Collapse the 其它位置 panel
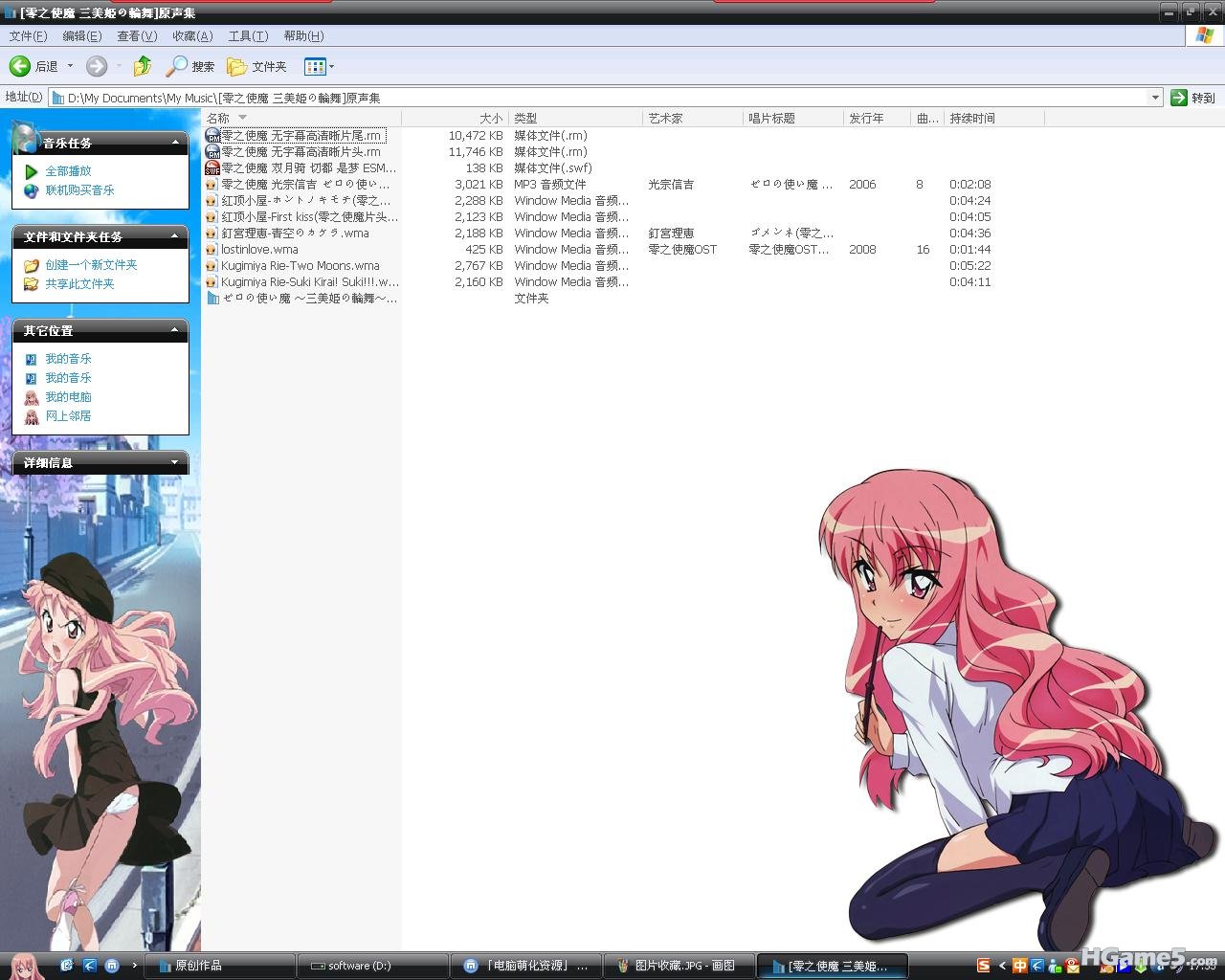Screen dimensions: 1225x980 point(175,330)
